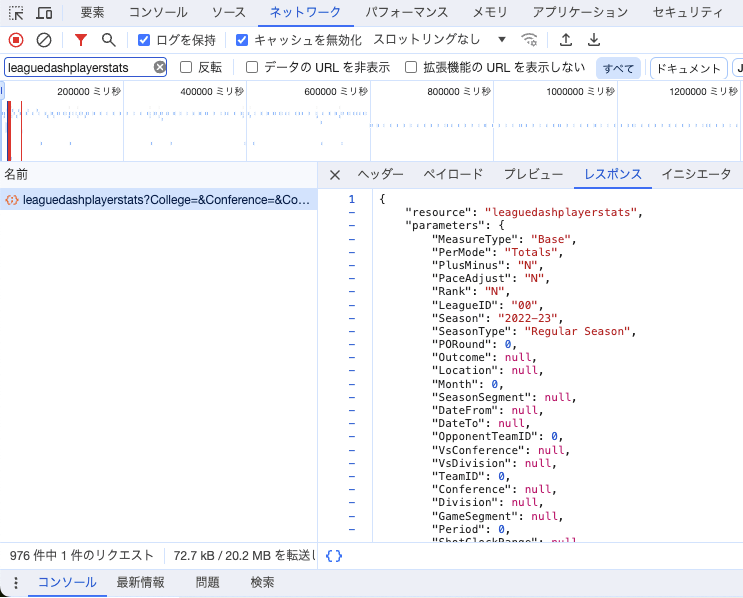
Task: Enable the 反転 checkbox
Action: [x=186, y=67]
